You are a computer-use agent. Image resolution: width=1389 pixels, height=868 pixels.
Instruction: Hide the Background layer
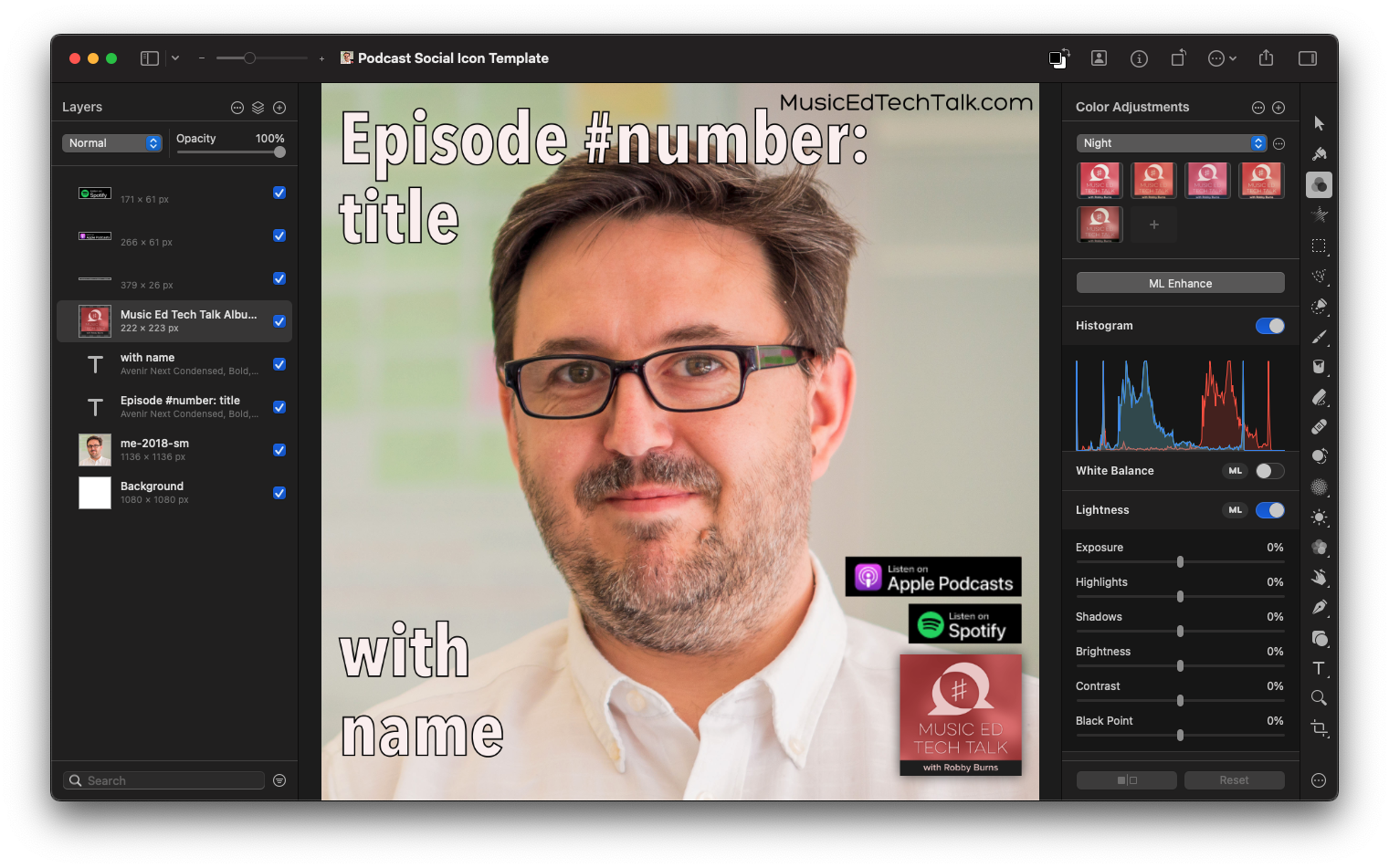tap(279, 493)
